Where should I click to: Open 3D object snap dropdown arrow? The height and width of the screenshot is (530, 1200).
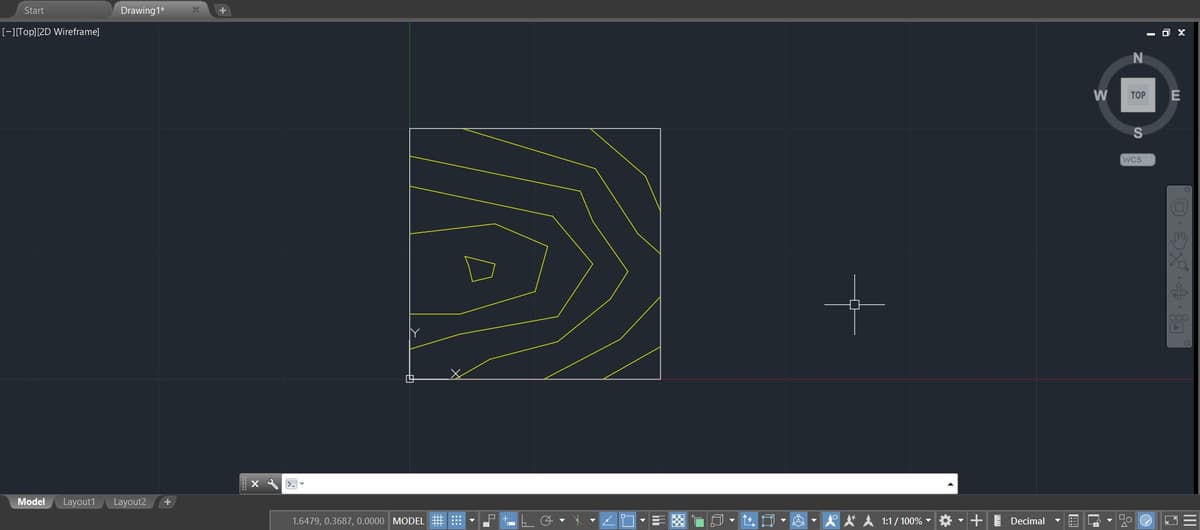(732, 521)
